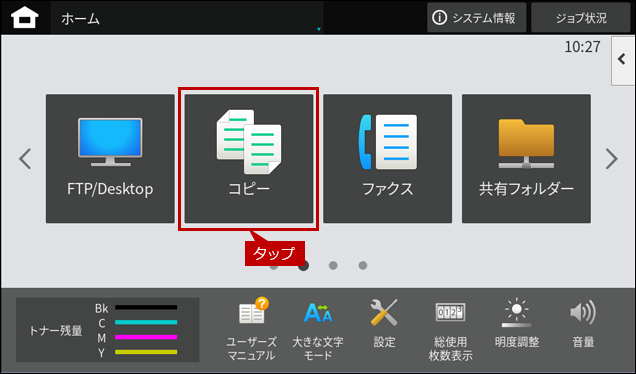Image resolution: width=636 pixels, height=374 pixels.
Task: Select the fourth page indicator dot
Action: click(x=363, y=265)
